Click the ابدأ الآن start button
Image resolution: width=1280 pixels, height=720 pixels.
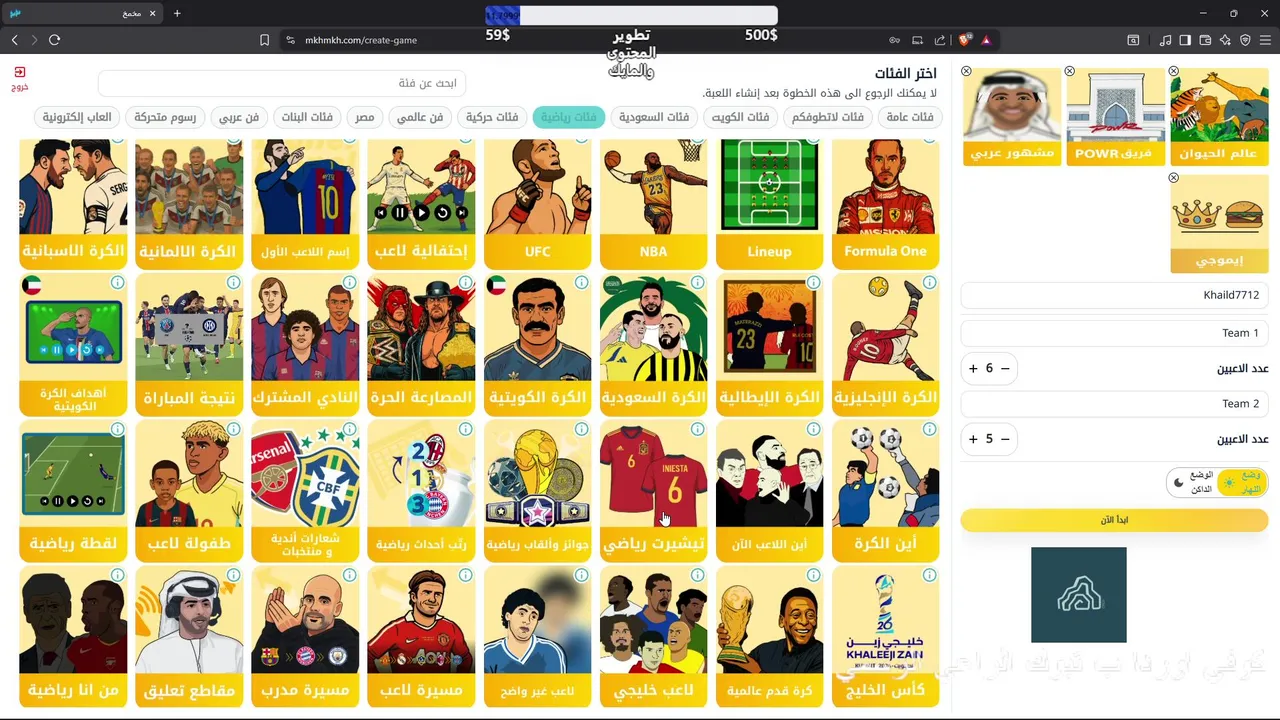coord(1114,520)
